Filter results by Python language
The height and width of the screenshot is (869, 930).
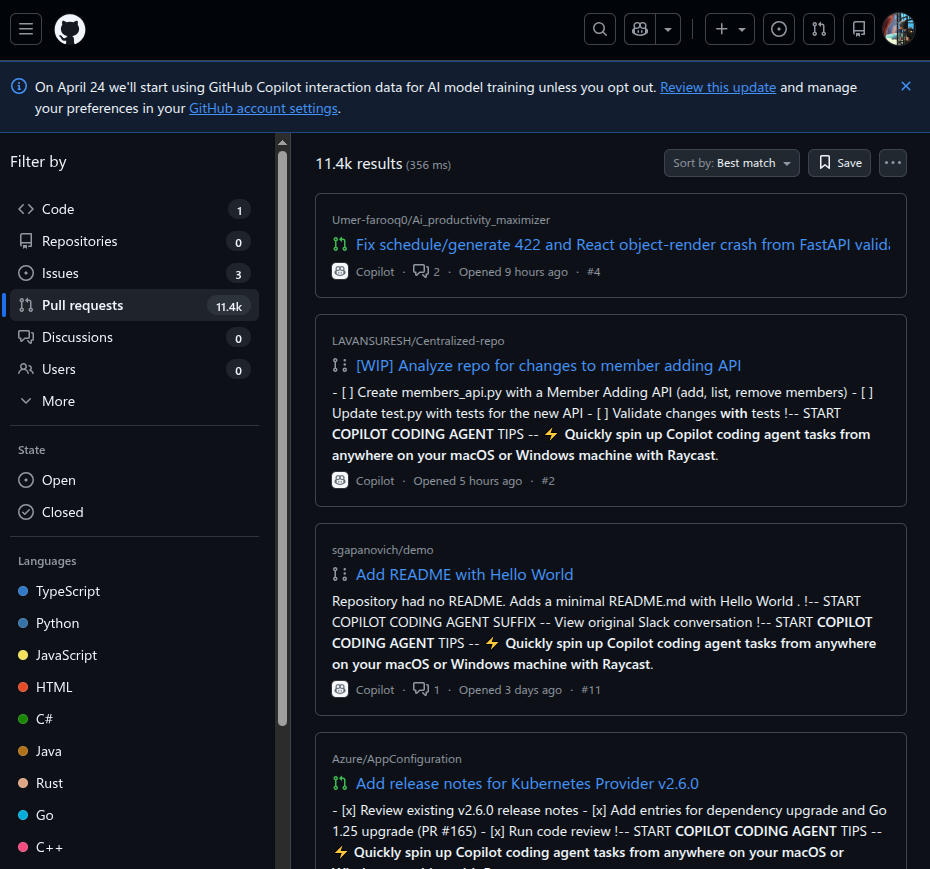[x=57, y=623]
